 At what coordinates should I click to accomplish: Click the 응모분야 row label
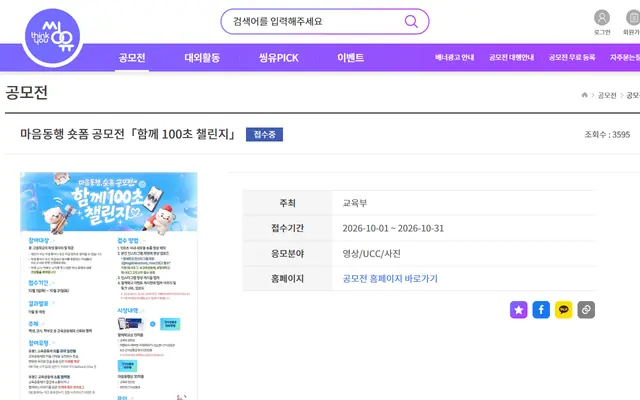287,253
